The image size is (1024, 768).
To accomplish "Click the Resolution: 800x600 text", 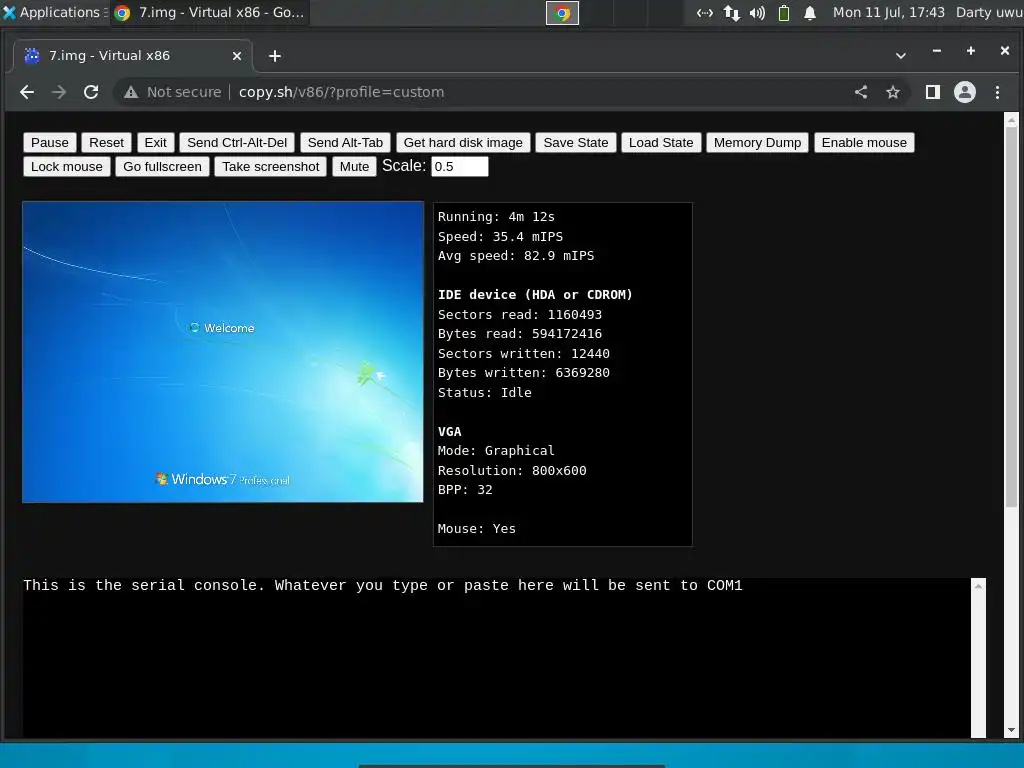I will tap(512, 470).
